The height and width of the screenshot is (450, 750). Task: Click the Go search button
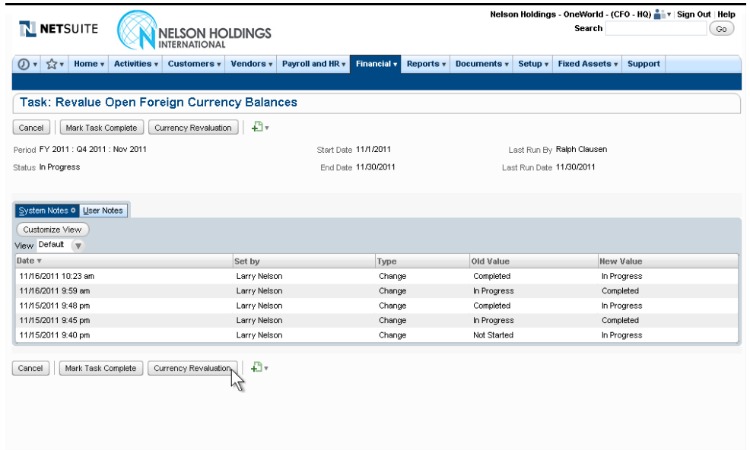tap(721, 29)
